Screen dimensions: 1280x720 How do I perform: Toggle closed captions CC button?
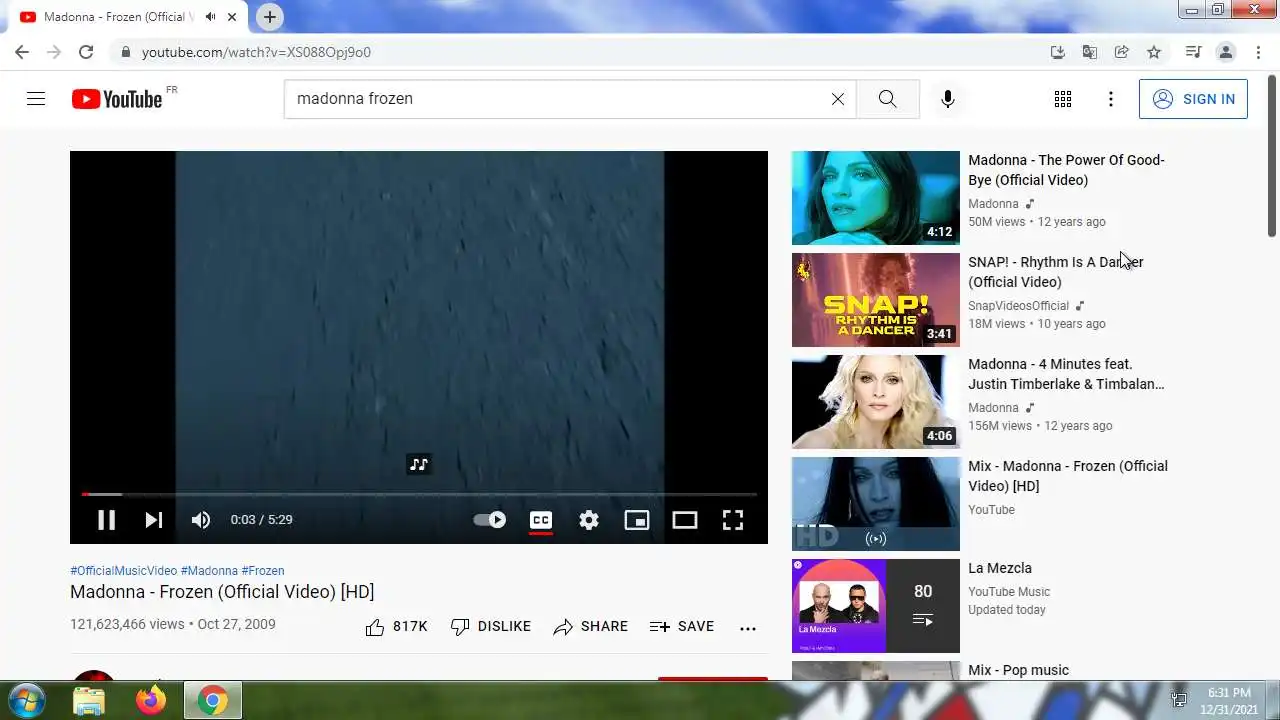pos(541,520)
